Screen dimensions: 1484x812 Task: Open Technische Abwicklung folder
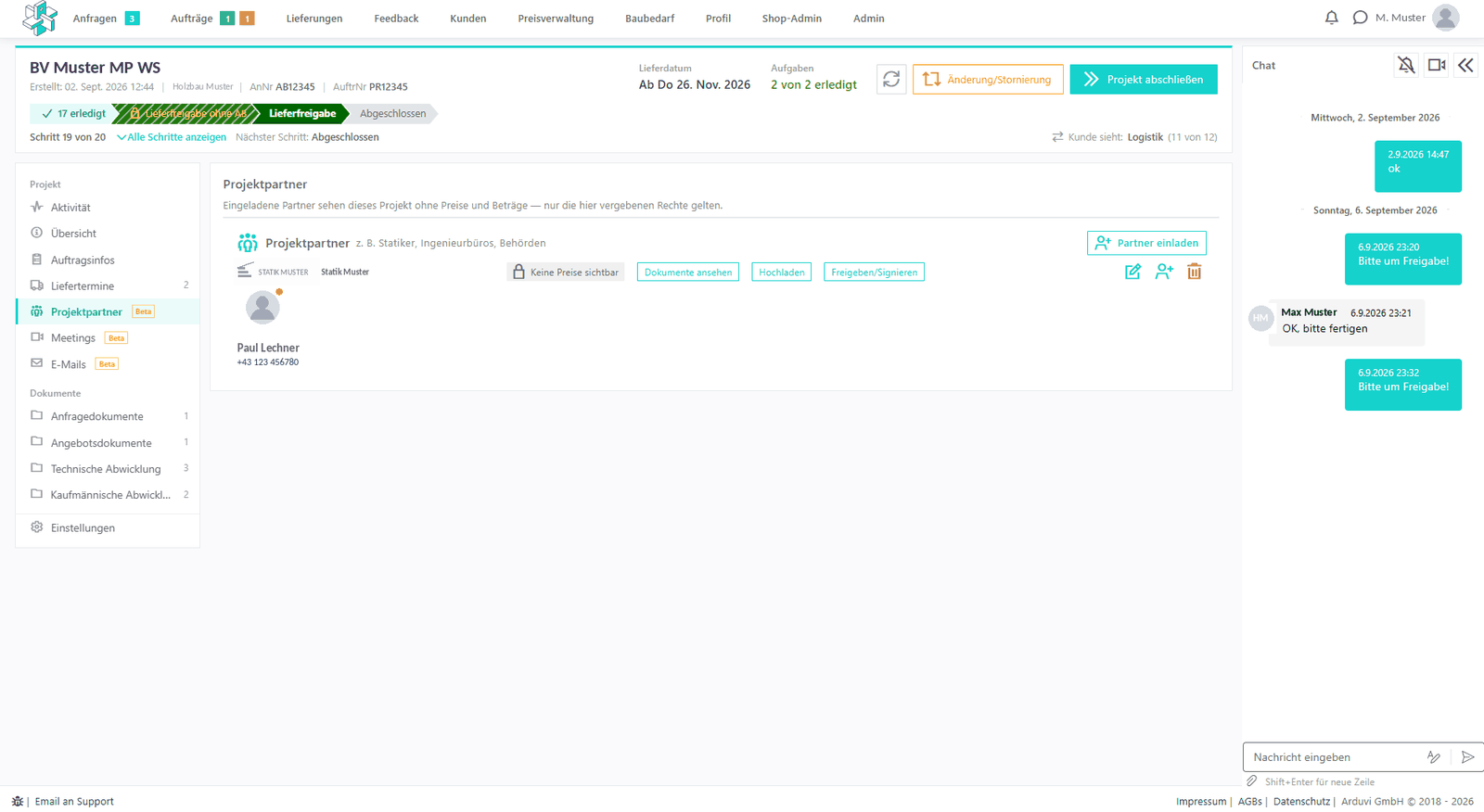[x=108, y=468]
